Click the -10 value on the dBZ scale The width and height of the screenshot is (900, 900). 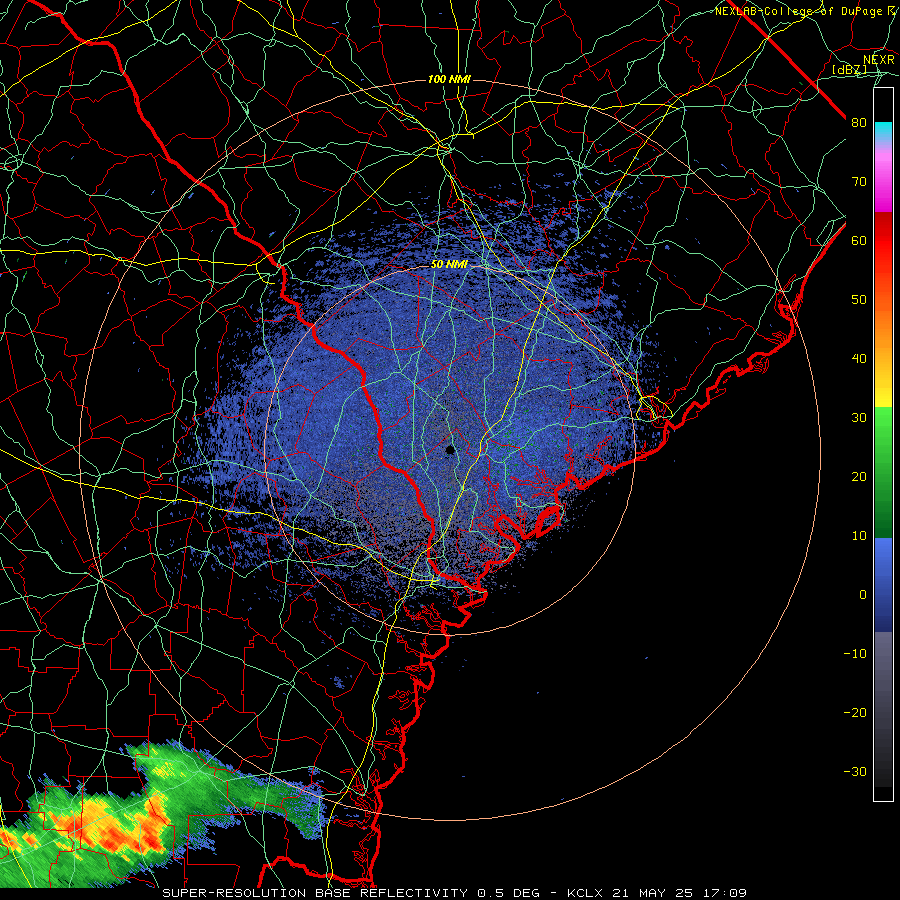click(855, 654)
